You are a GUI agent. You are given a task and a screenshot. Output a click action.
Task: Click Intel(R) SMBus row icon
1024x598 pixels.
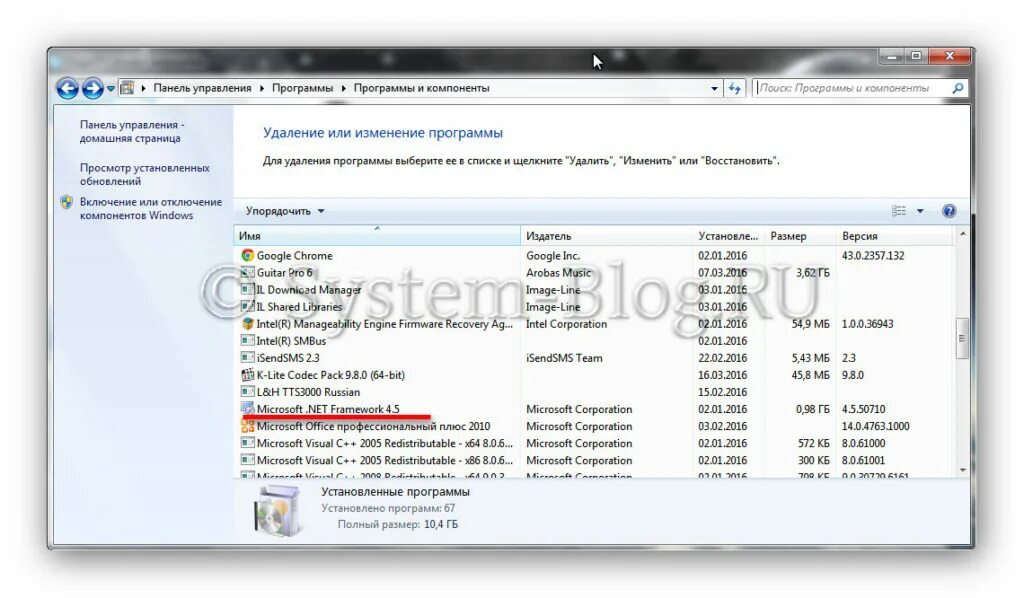[x=248, y=340]
